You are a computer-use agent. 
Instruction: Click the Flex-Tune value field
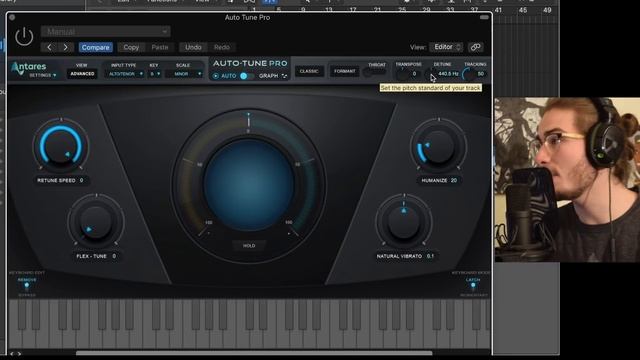point(114,256)
